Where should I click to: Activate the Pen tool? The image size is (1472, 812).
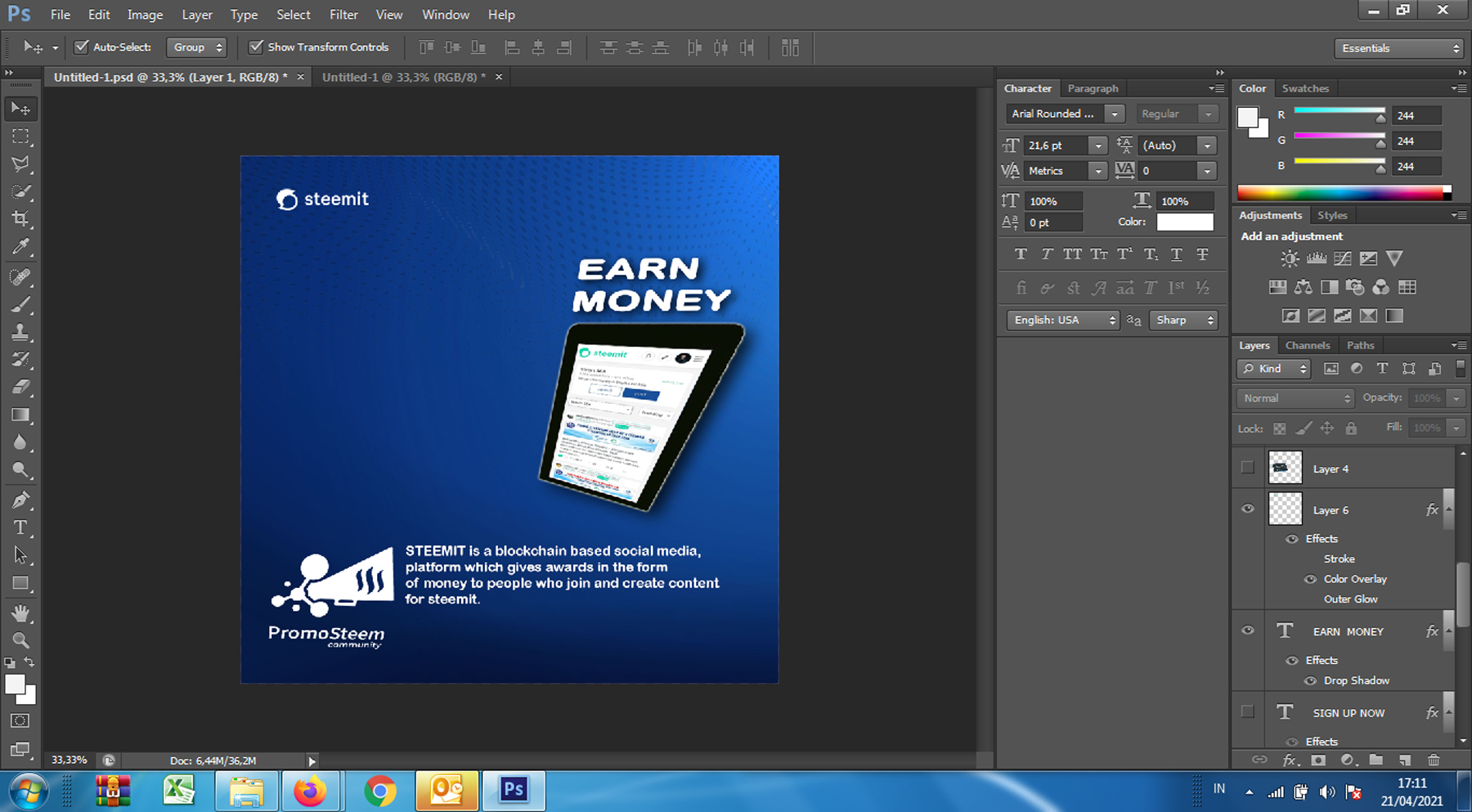(x=20, y=500)
